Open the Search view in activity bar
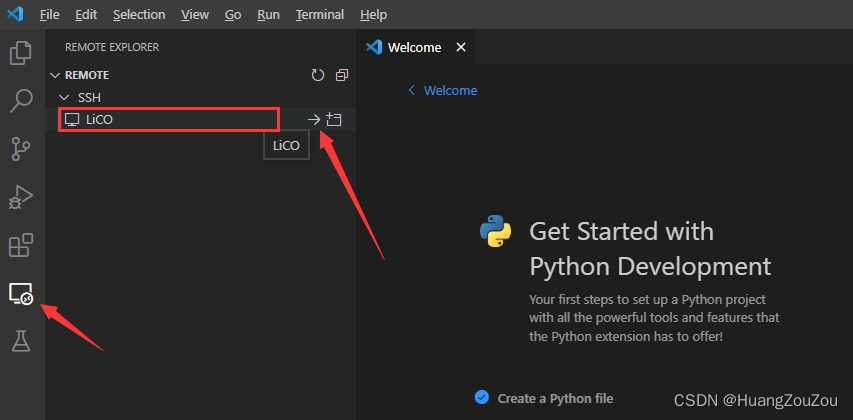The image size is (853, 420). point(21,101)
